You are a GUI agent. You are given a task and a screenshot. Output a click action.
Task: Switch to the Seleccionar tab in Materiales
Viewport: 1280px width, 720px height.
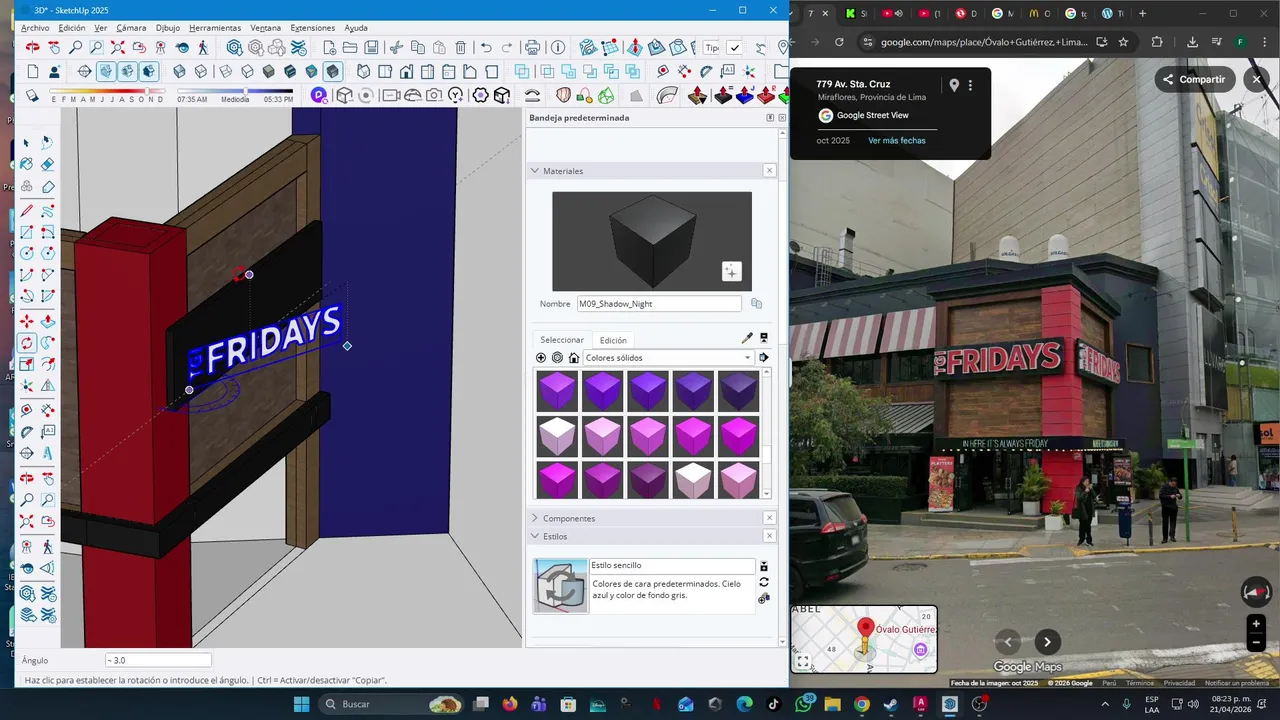562,340
